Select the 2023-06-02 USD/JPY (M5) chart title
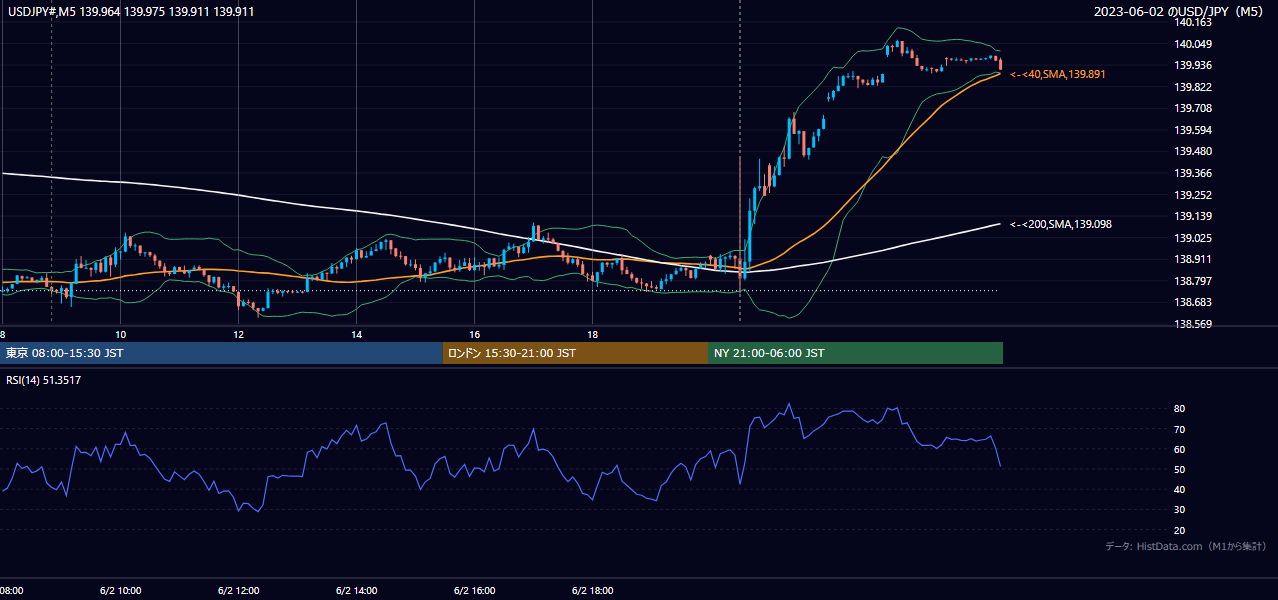The height and width of the screenshot is (600, 1278). (1179, 12)
